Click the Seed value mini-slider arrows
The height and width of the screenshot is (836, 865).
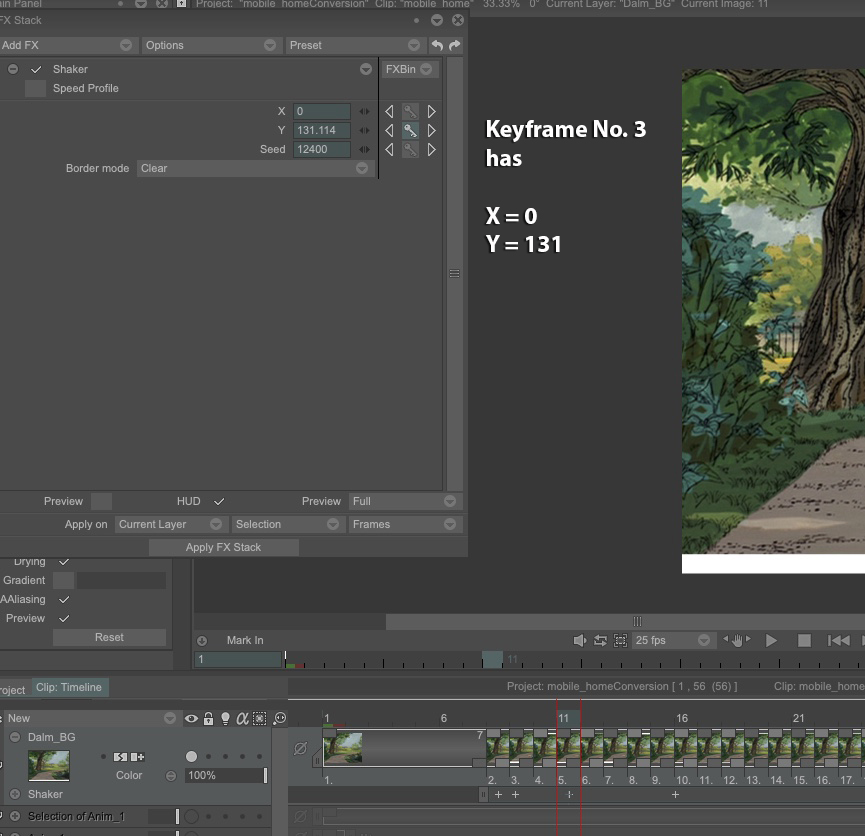[364, 150]
